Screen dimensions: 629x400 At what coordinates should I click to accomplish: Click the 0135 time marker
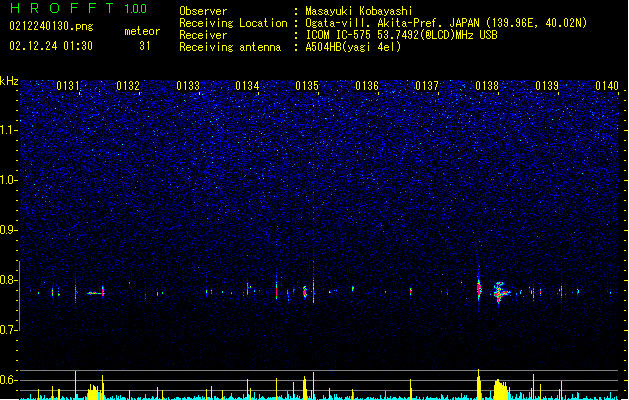[x=307, y=86]
